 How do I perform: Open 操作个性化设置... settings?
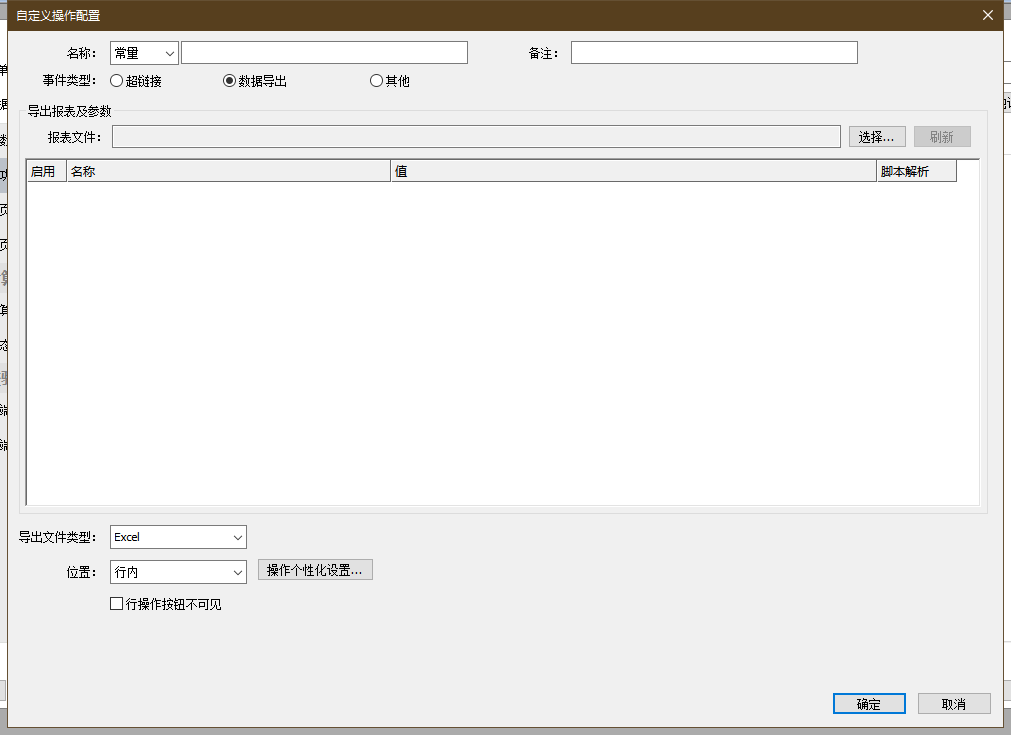(x=315, y=570)
